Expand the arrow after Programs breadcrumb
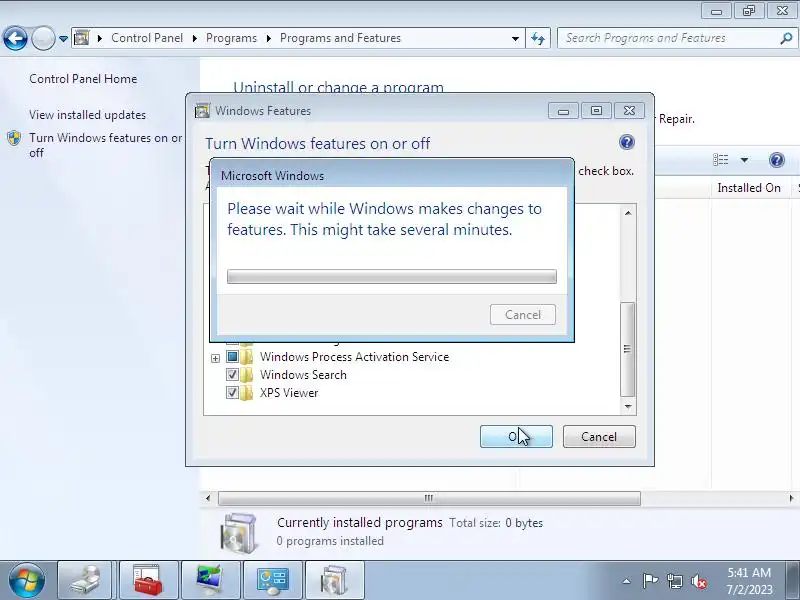800x600 pixels. (268, 38)
